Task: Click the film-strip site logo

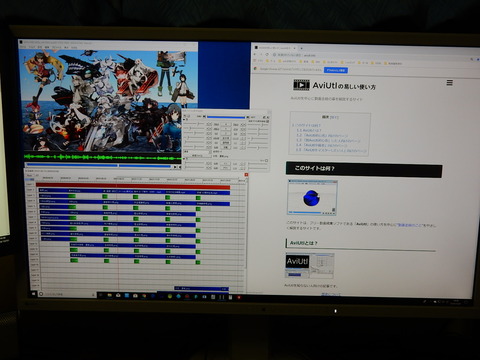Action: [x=301, y=85]
